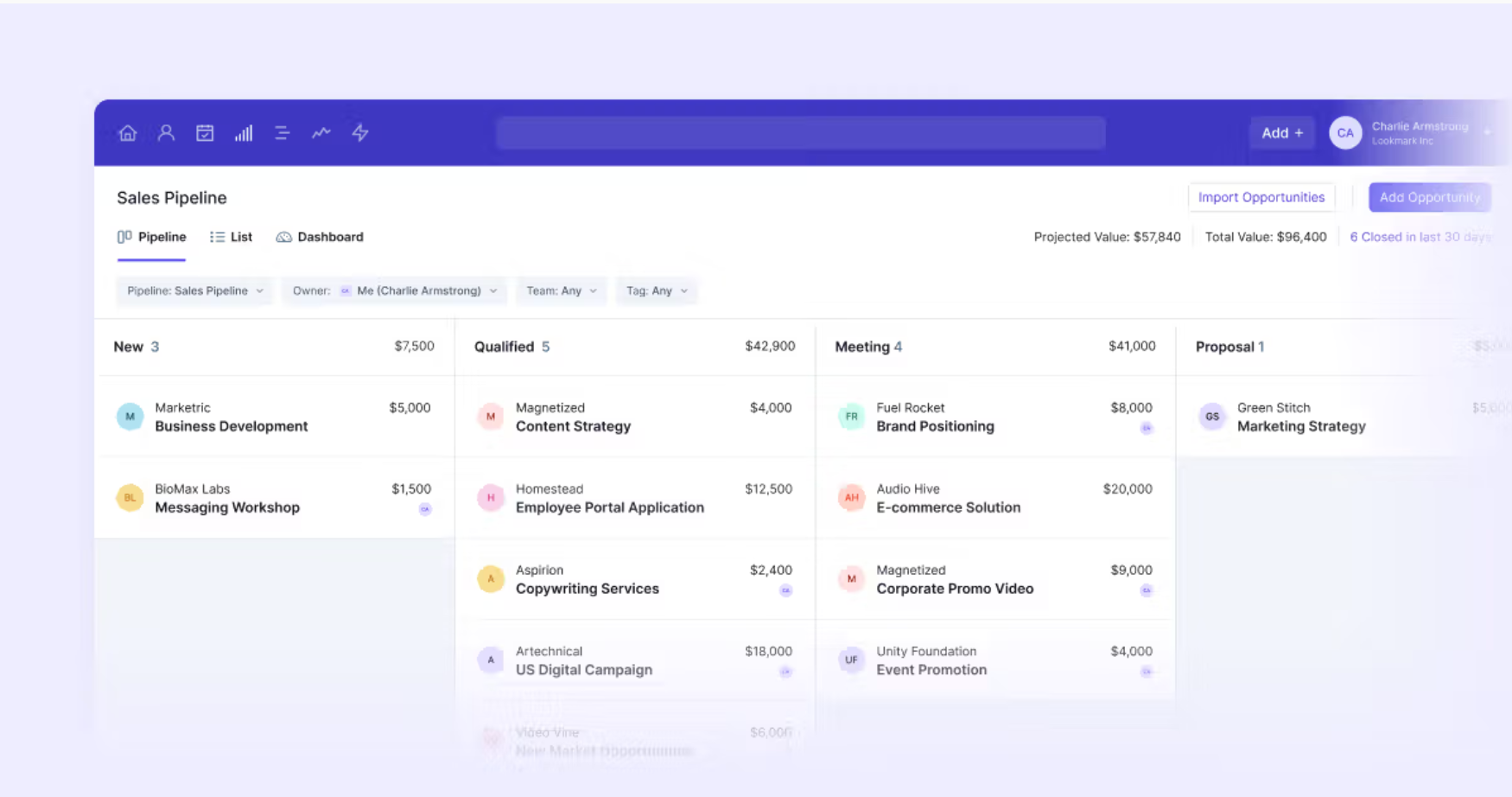This screenshot has width=1512, height=797.
Task: Click the Sales Pipeline page title
Action: point(172,198)
